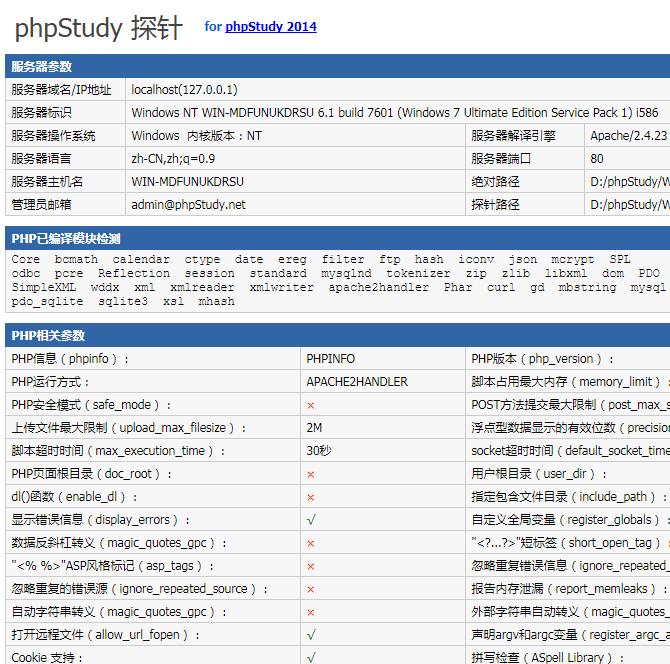Click the 绝对路径 label
The width and height of the screenshot is (670, 664).
pos(495,182)
